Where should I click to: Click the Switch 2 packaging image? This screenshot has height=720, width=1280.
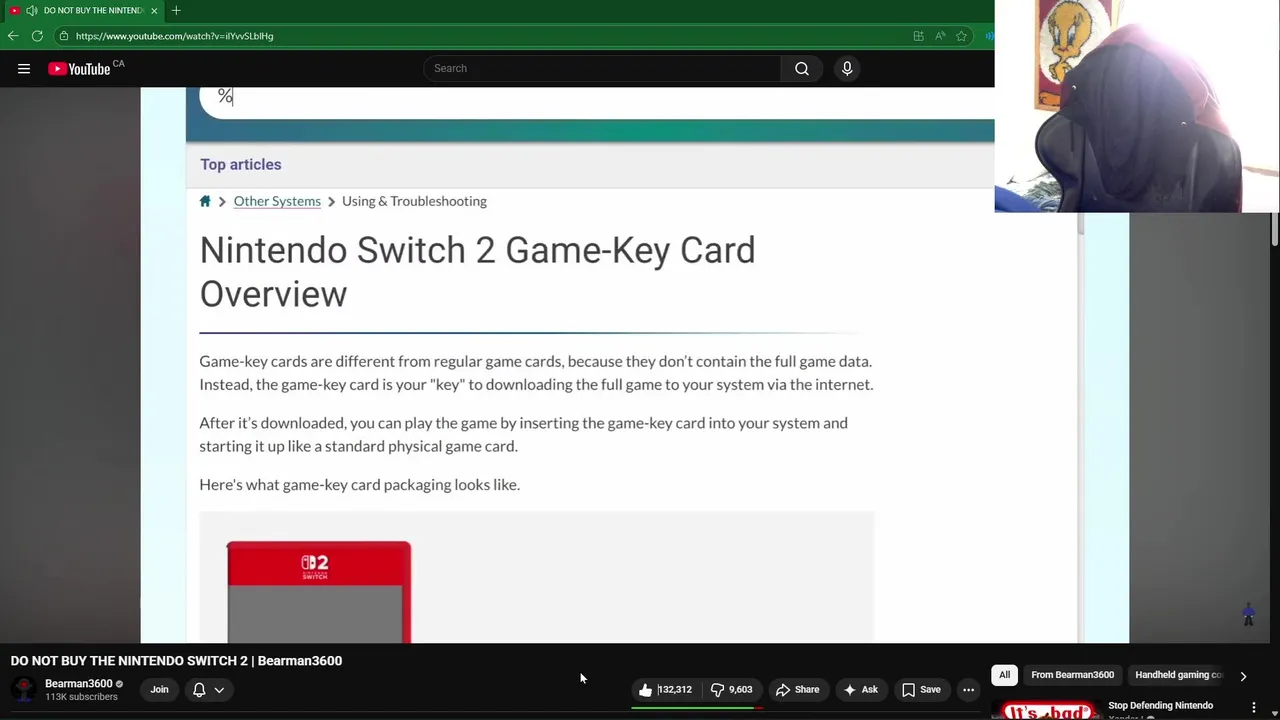point(318,592)
